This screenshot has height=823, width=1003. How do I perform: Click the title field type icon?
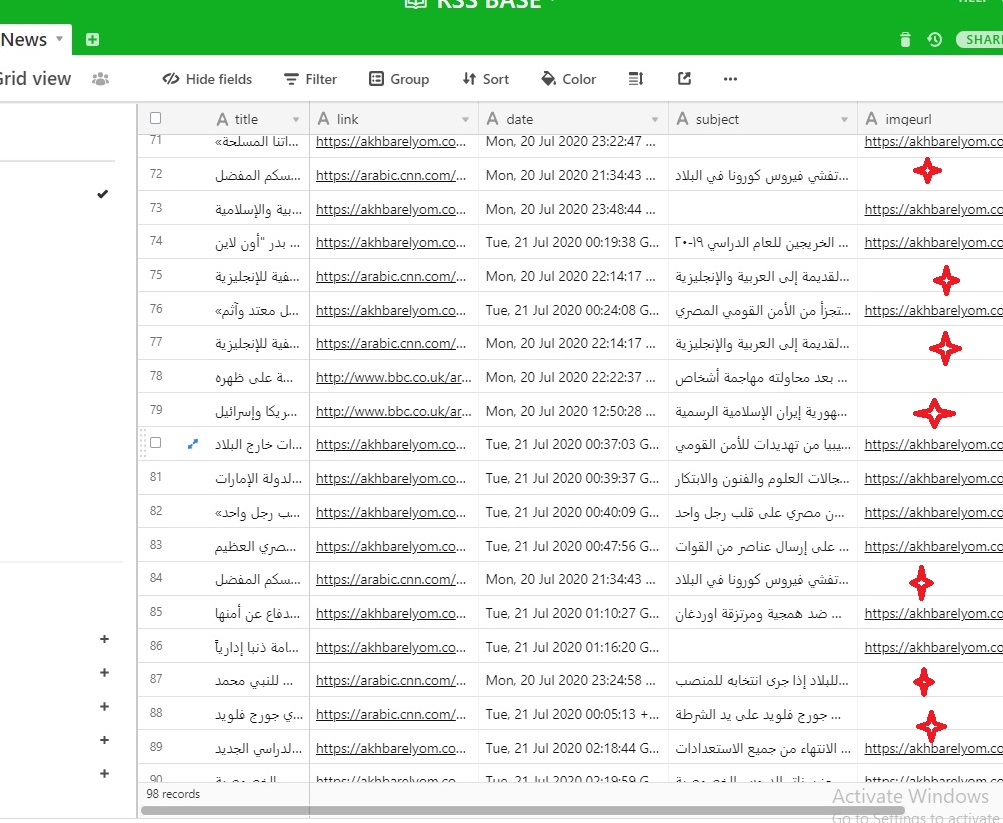pos(222,120)
